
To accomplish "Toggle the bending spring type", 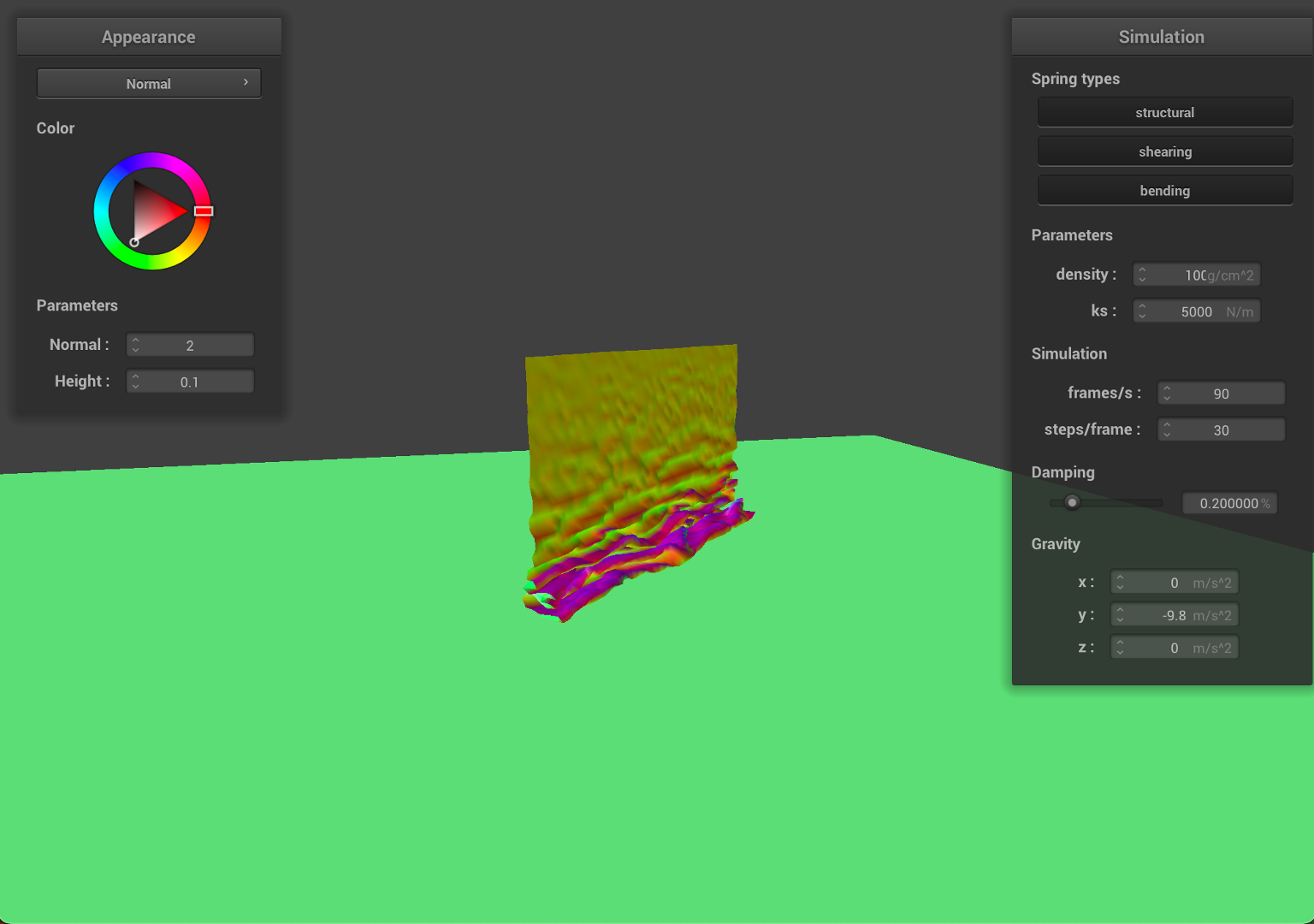I will pos(1164,191).
